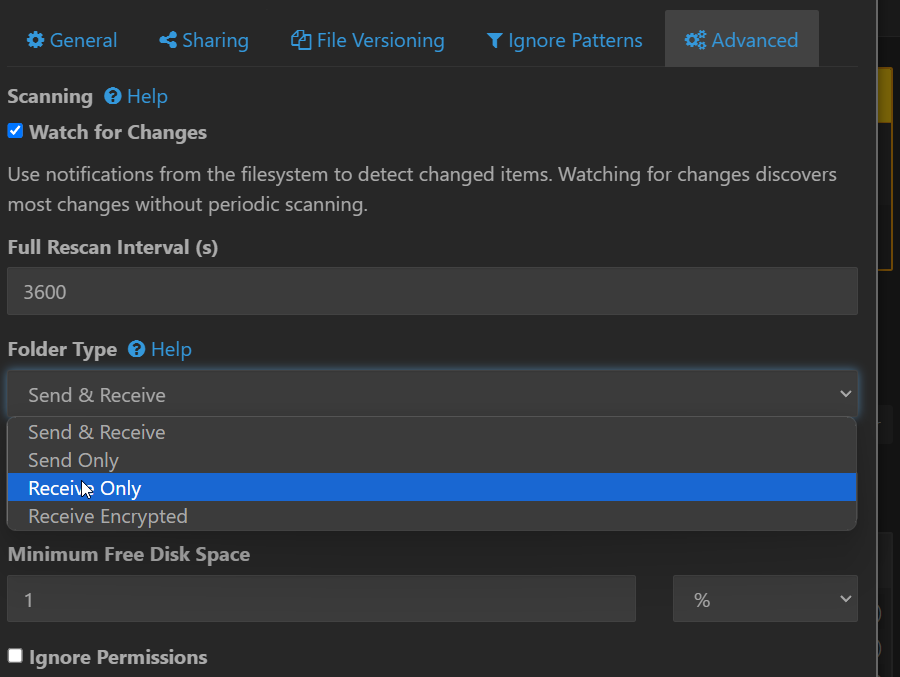Click the share icon beside Sharing
900x677 pixels.
pos(167,40)
